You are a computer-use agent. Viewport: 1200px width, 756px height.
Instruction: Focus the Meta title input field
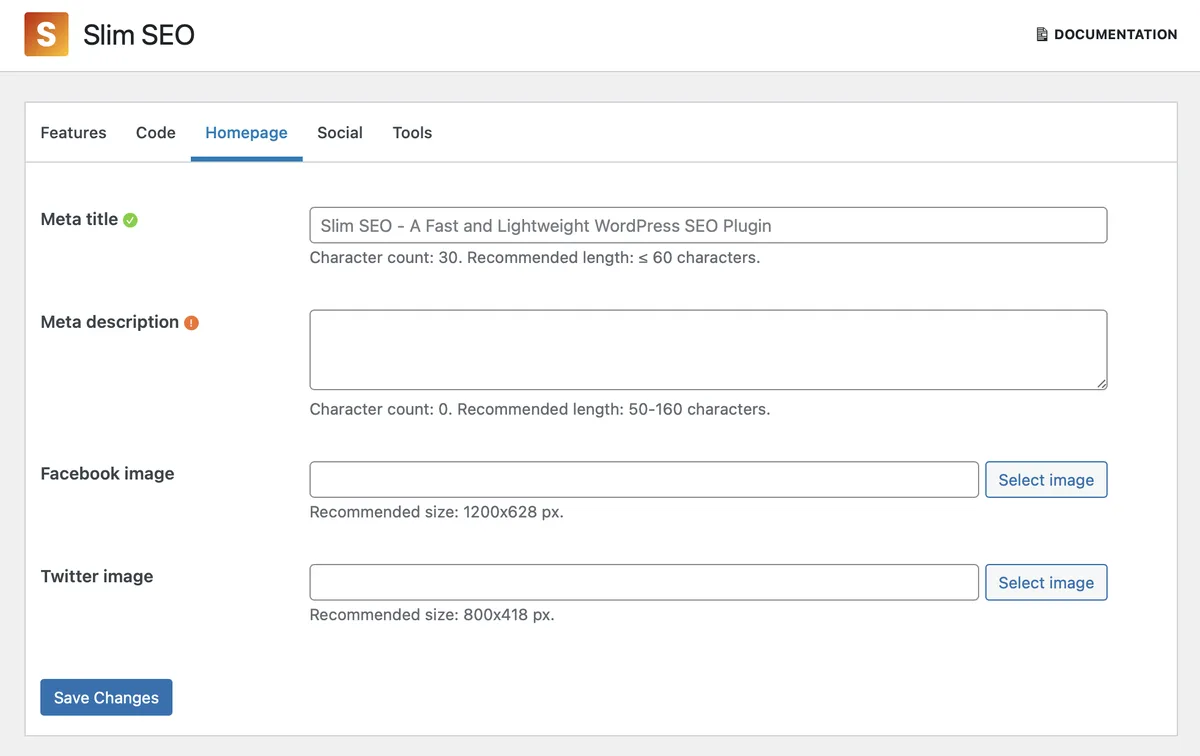coord(708,225)
